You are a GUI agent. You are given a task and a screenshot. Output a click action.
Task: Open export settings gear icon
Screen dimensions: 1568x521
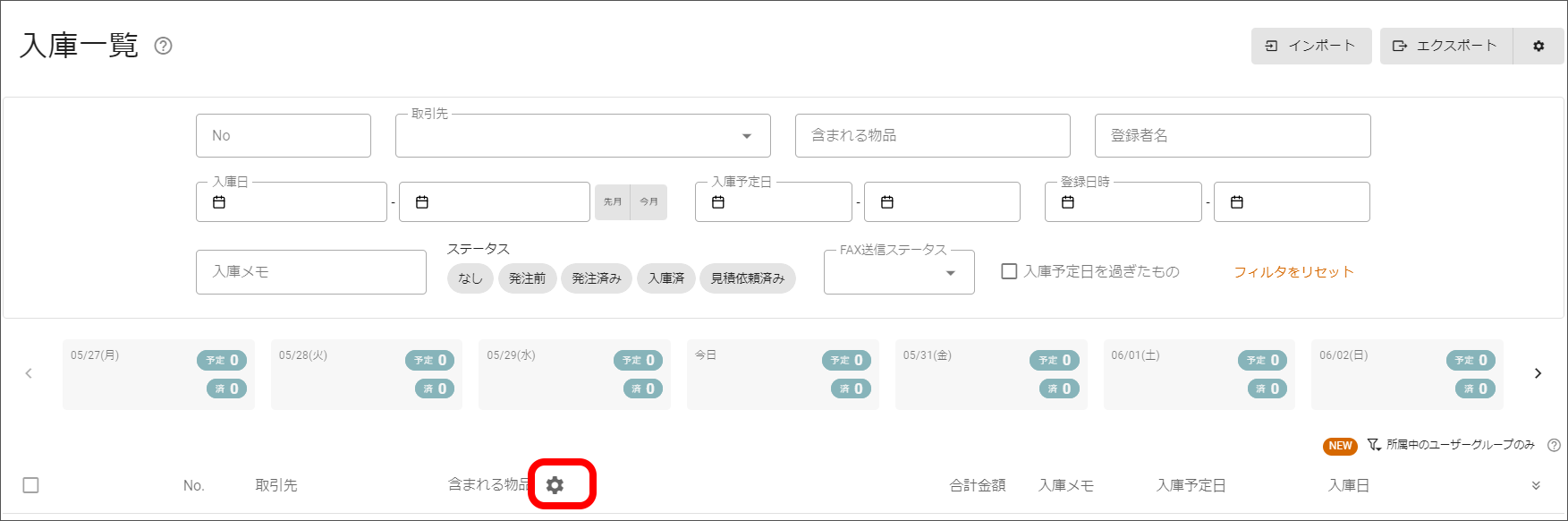click(x=1538, y=46)
